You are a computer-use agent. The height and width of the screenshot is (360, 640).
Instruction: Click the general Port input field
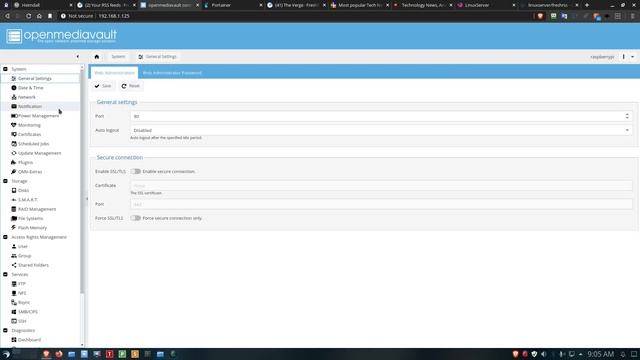coord(377,116)
